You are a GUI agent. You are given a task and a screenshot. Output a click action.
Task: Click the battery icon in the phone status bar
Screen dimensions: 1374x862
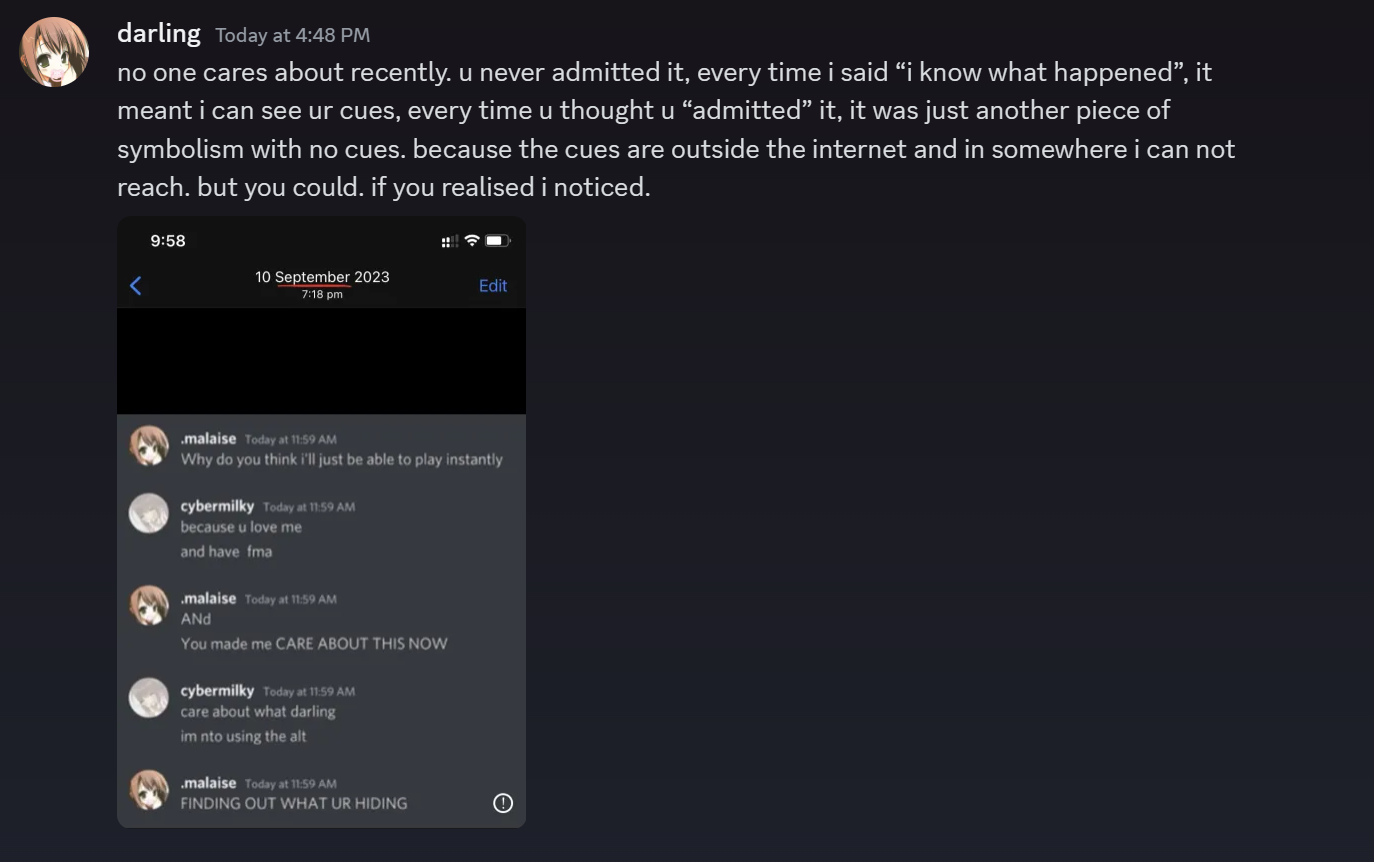497,240
